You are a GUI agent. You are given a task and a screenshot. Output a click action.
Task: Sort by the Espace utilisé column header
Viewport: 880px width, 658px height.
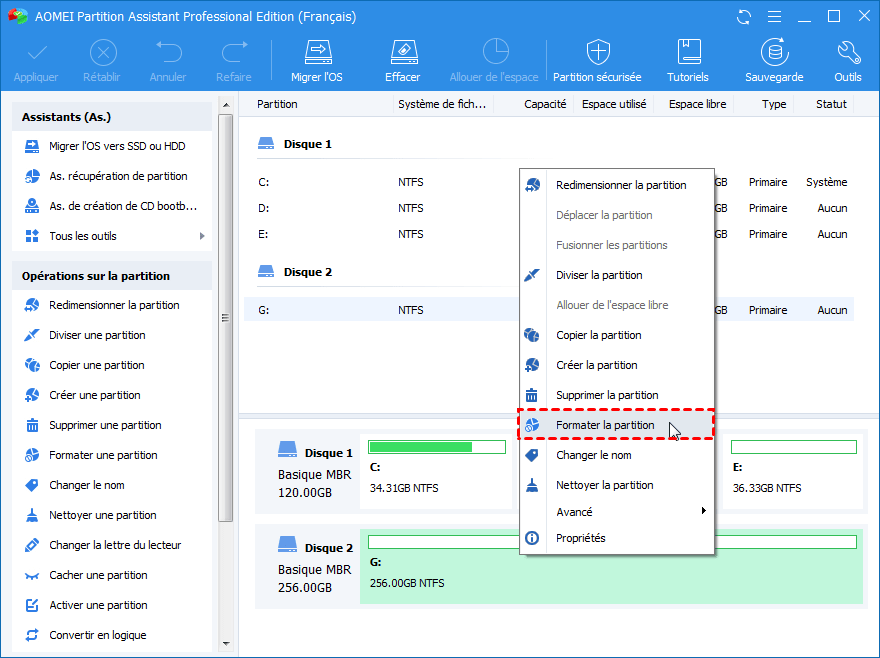point(614,104)
